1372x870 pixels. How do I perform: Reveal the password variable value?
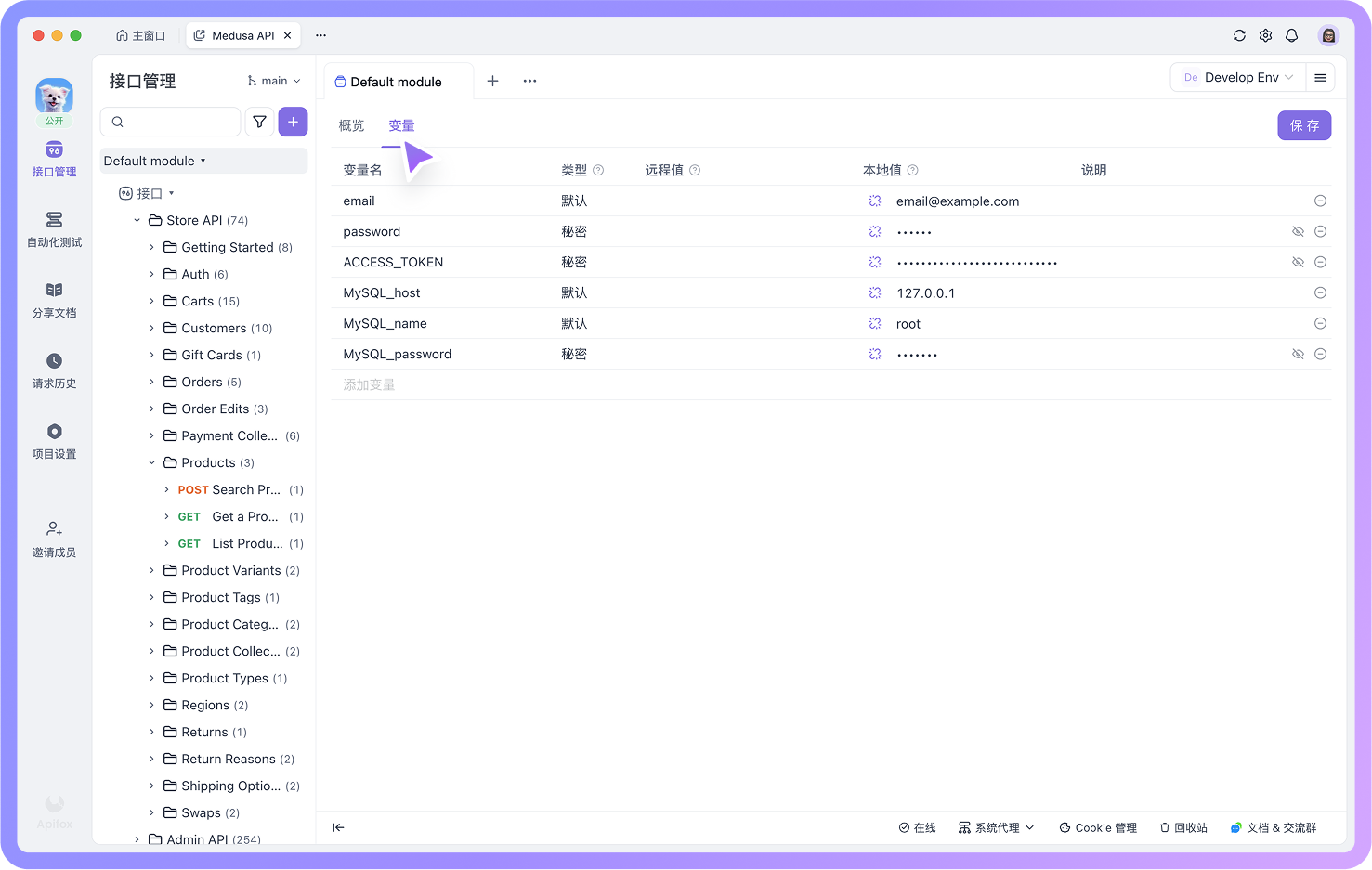click(1298, 231)
